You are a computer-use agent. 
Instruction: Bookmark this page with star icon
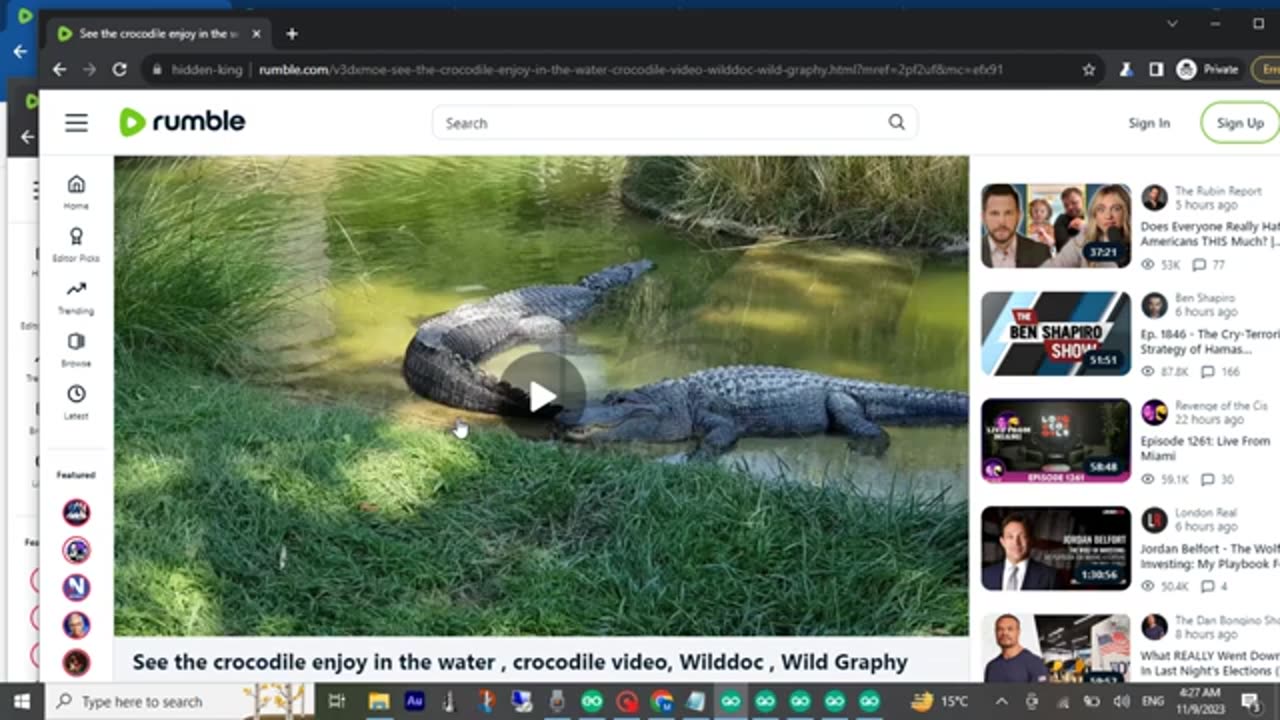click(1088, 69)
